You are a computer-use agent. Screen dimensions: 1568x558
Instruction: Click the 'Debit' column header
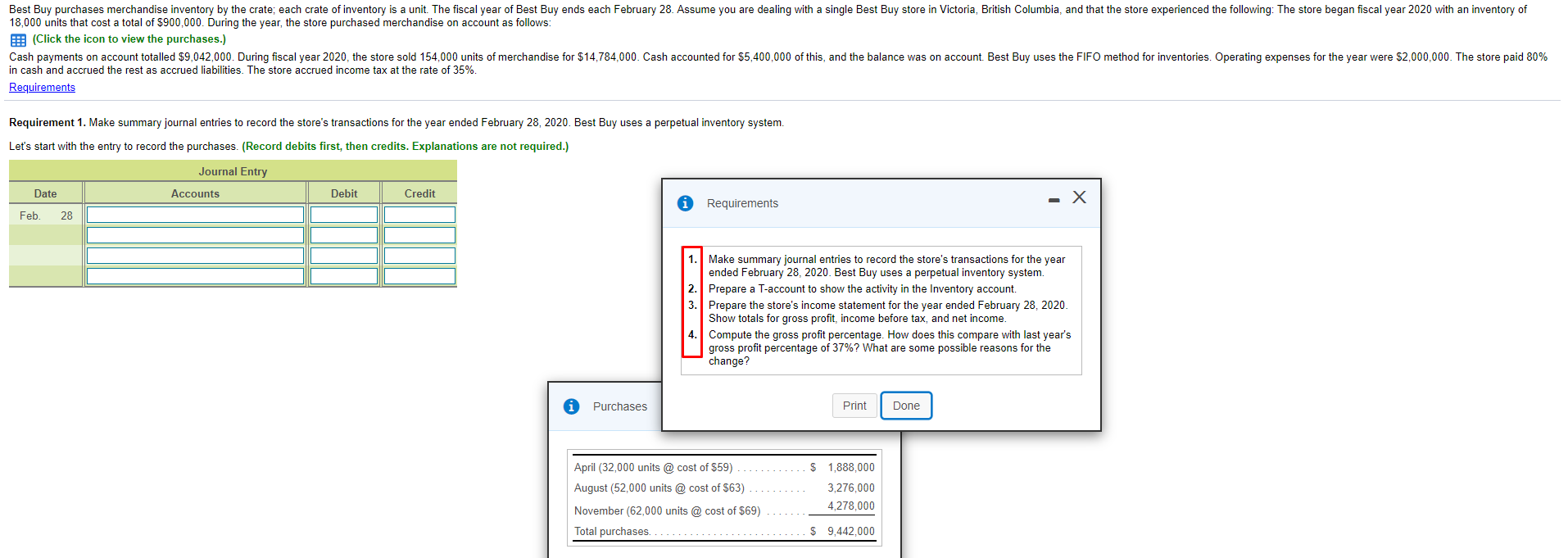tap(344, 193)
